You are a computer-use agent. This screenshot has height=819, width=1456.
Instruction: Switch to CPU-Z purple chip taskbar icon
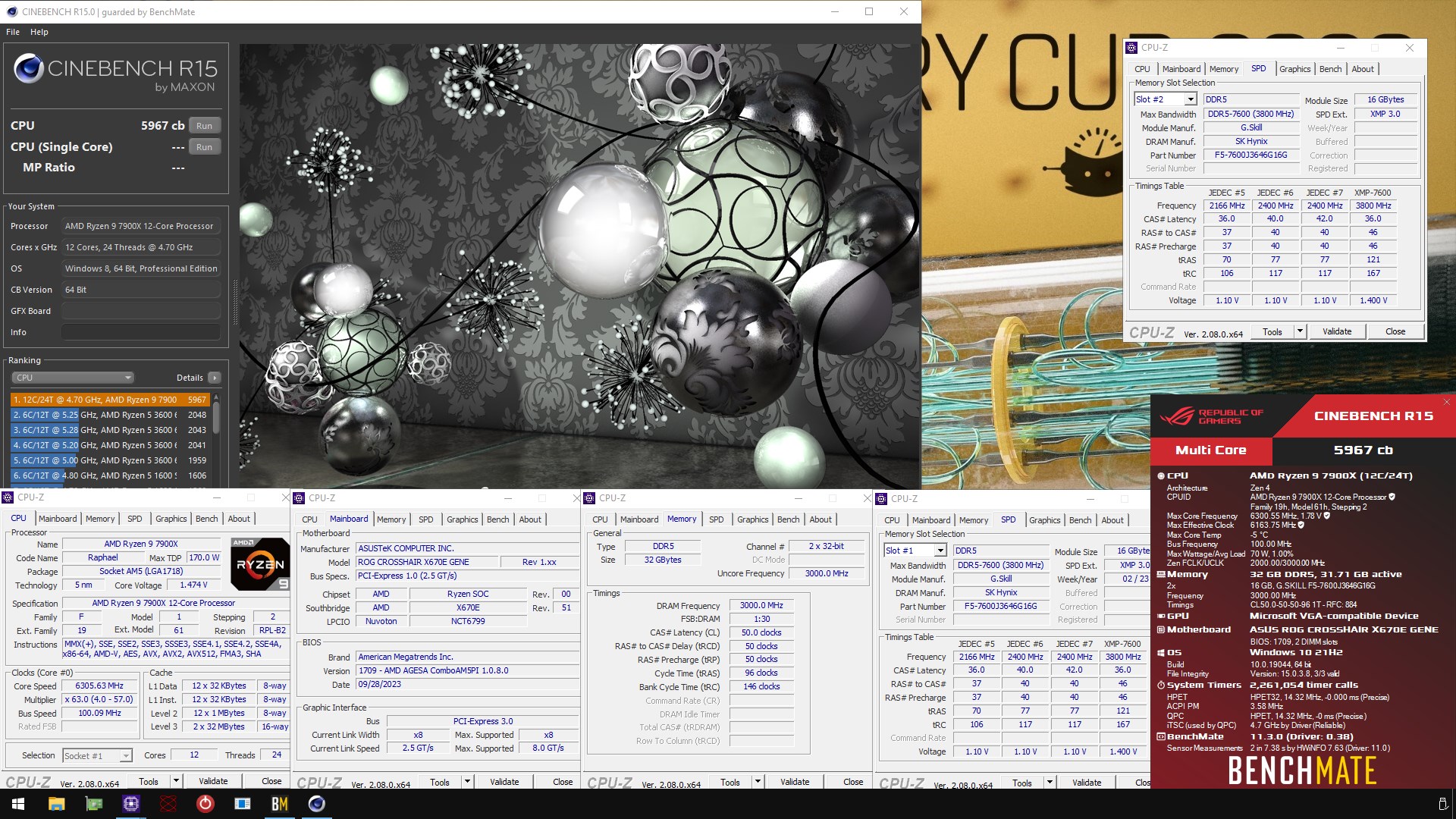130,804
